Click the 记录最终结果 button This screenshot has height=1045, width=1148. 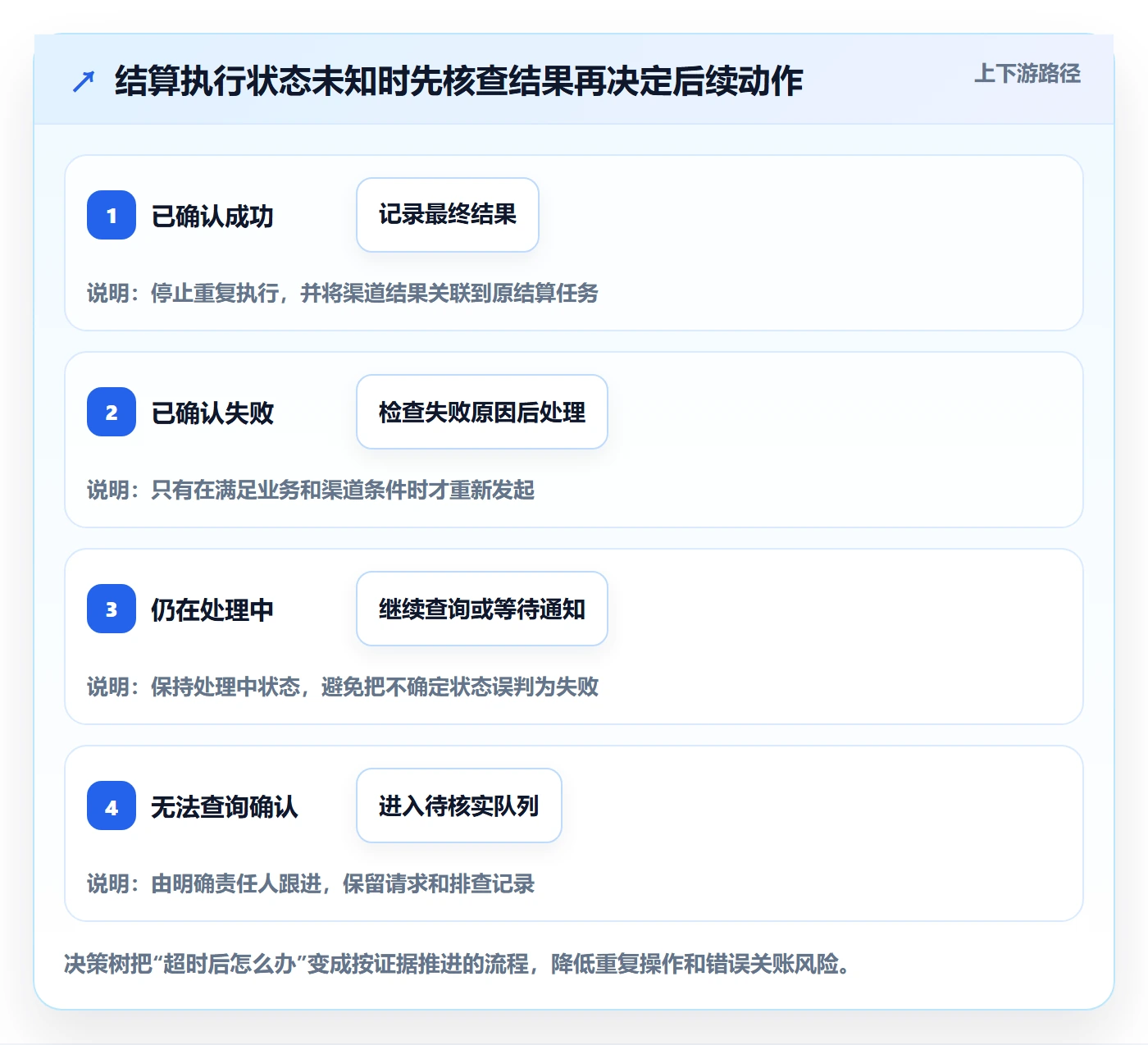448,215
